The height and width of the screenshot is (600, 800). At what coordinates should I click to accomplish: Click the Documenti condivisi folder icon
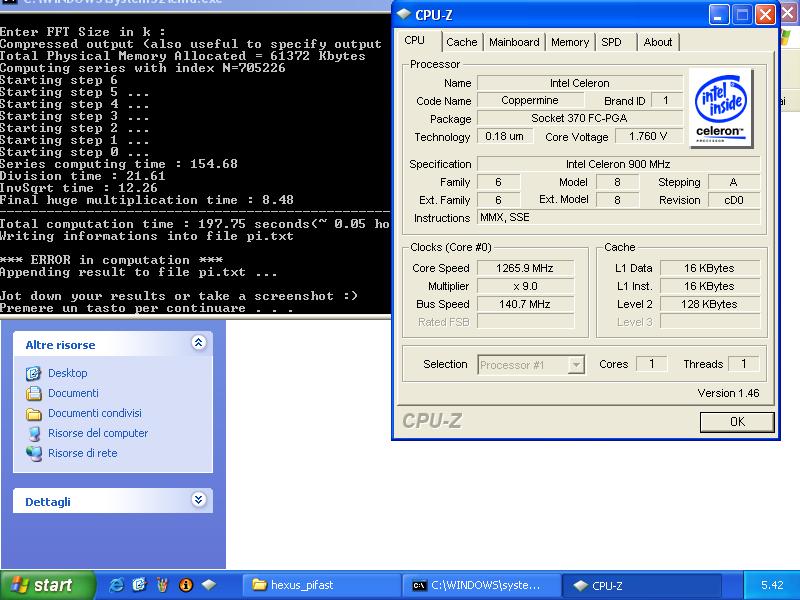point(34,413)
